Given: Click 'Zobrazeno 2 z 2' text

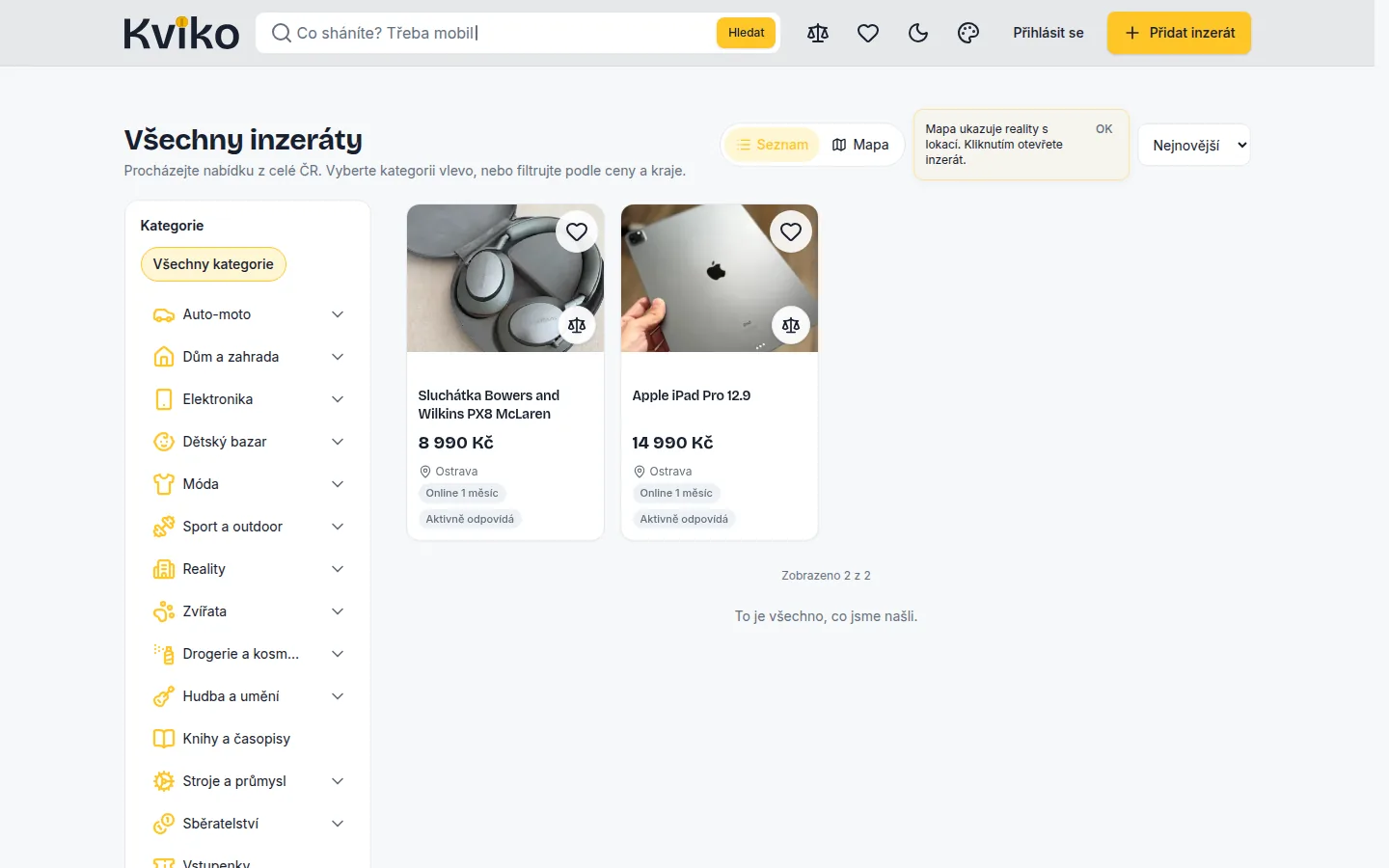Looking at the screenshot, I should (x=826, y=576).
